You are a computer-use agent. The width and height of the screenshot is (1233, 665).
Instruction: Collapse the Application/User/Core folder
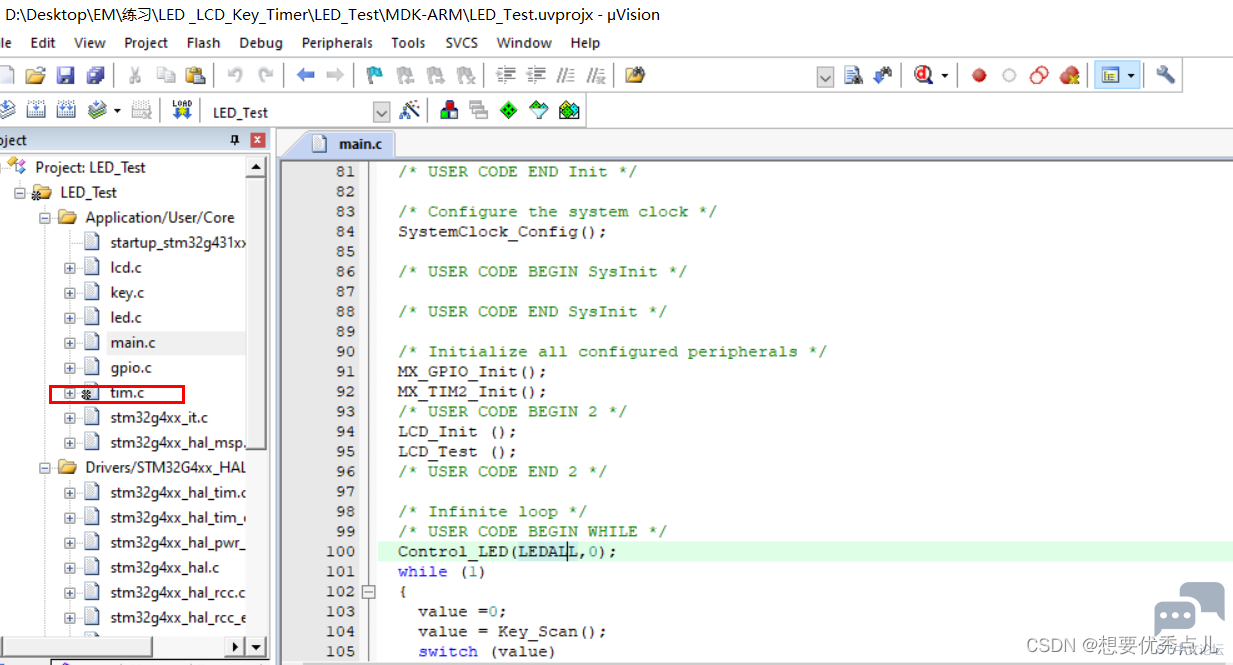[x=45, y=217]
